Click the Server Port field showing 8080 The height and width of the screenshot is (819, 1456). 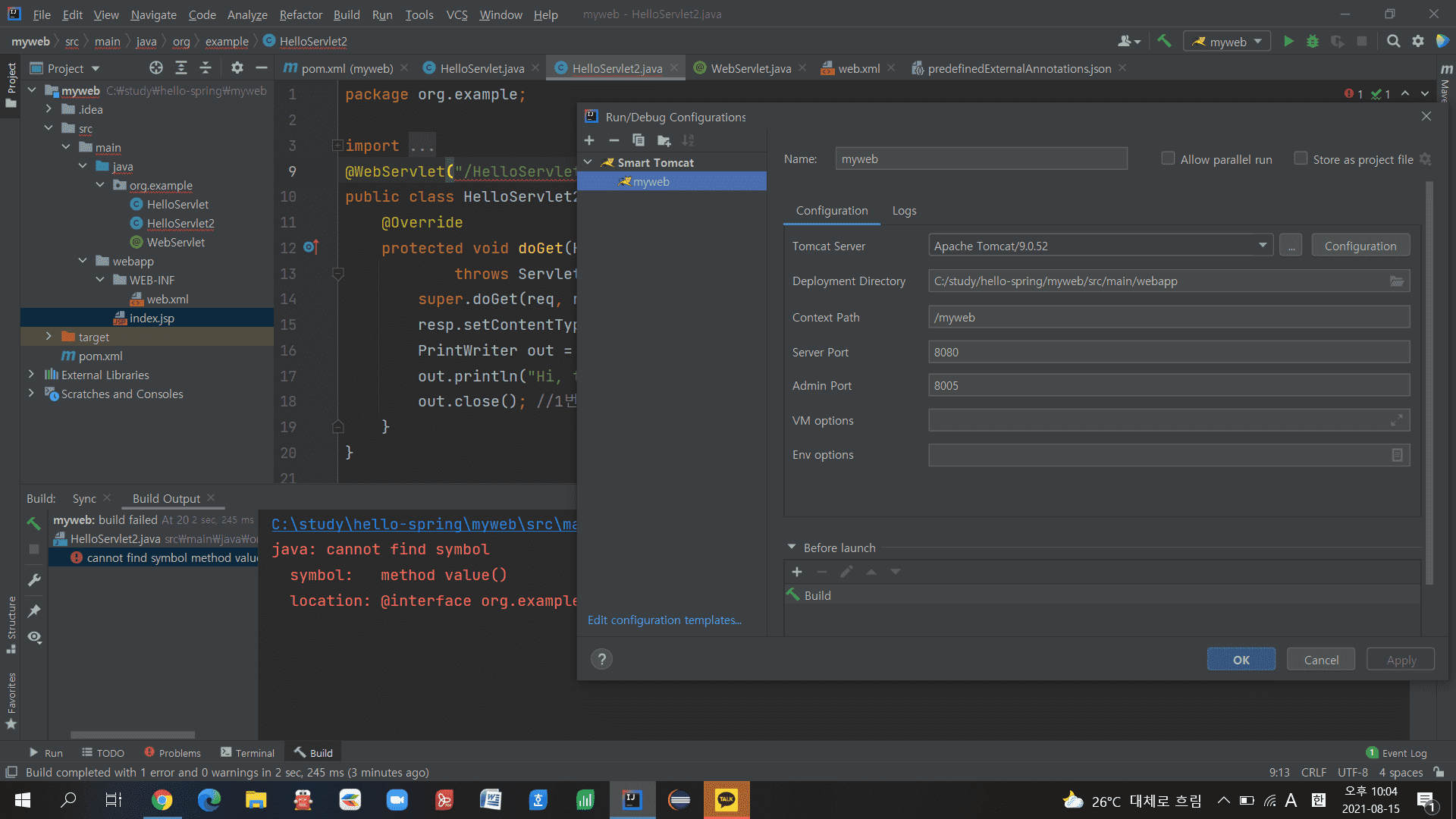(1169, 352)
